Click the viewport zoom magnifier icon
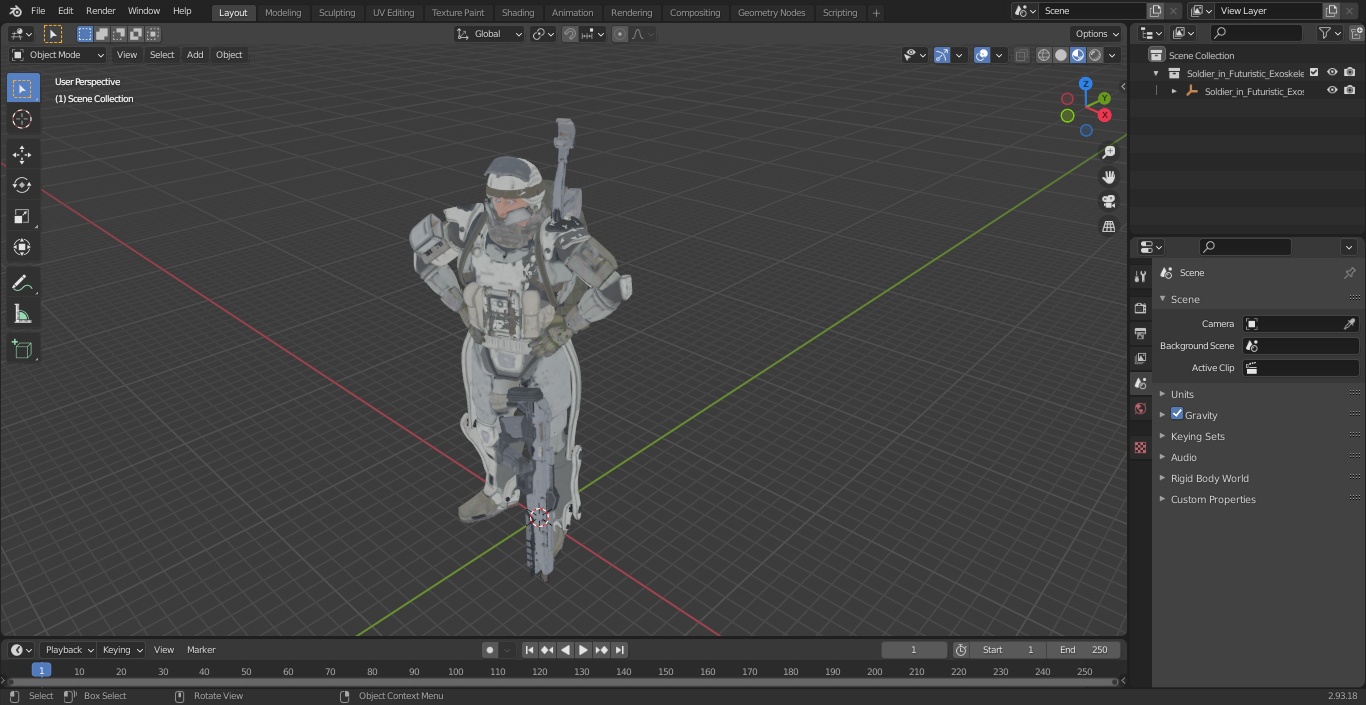Viewport: 1366px width, 705px height. click(1108, 152)
